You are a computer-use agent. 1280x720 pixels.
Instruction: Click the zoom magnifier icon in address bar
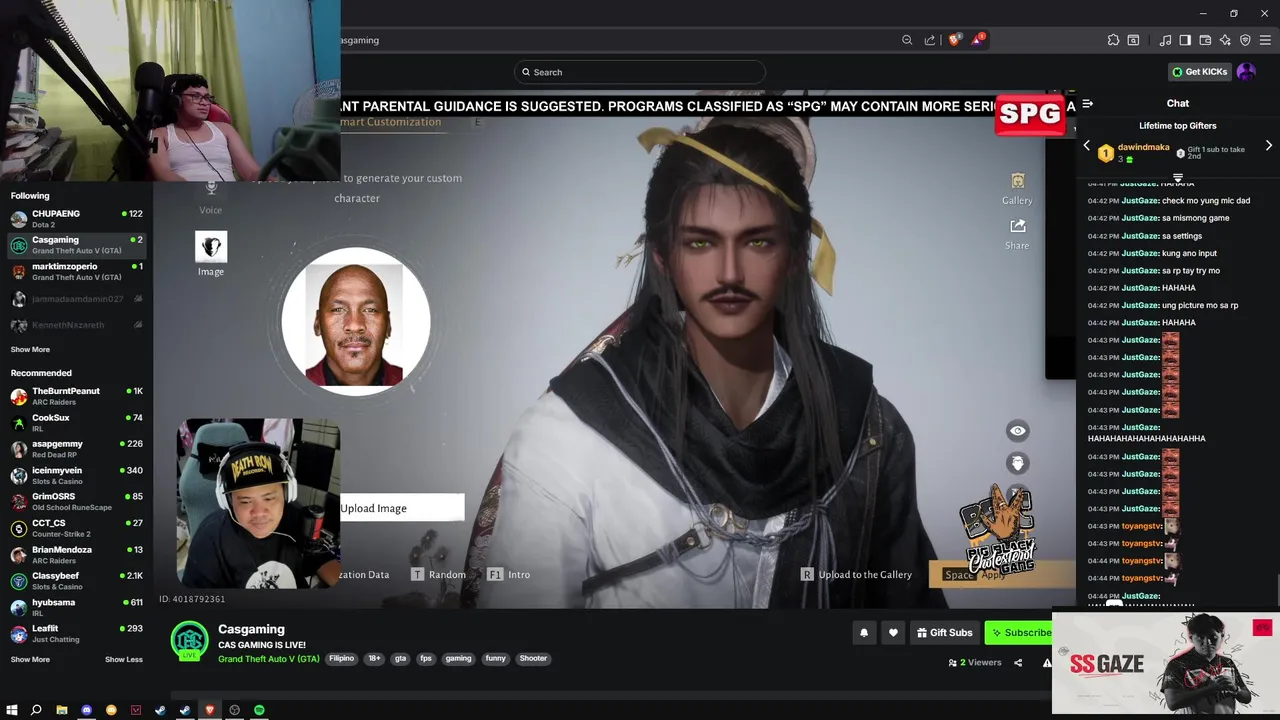(x=907, y=40)
